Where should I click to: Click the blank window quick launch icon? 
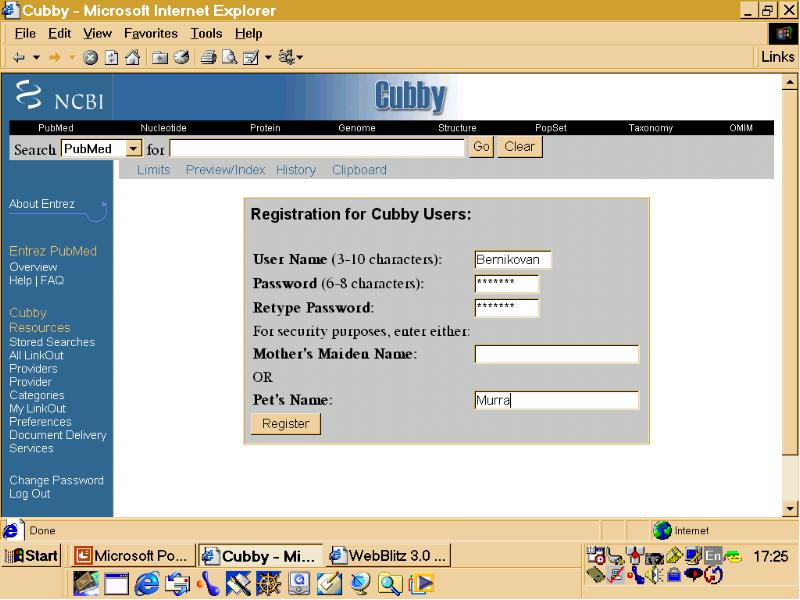[116, 584]
